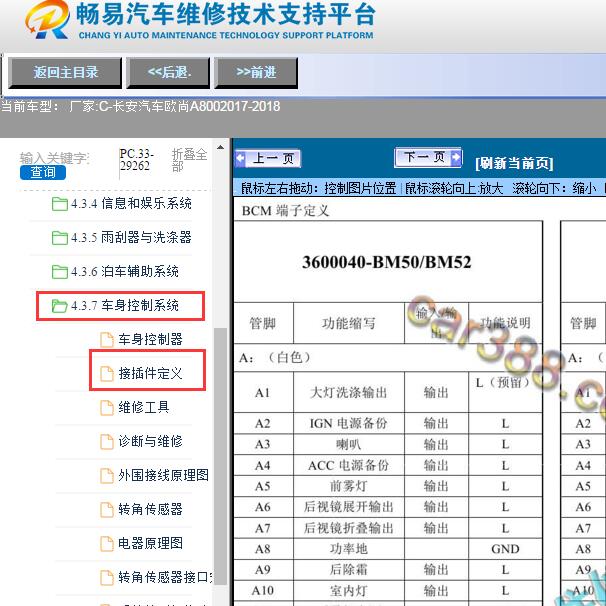This screenshot has height=606, width=606.
Task: Click document icon beside 车身控制器
Action: click(x=107, y=340)
